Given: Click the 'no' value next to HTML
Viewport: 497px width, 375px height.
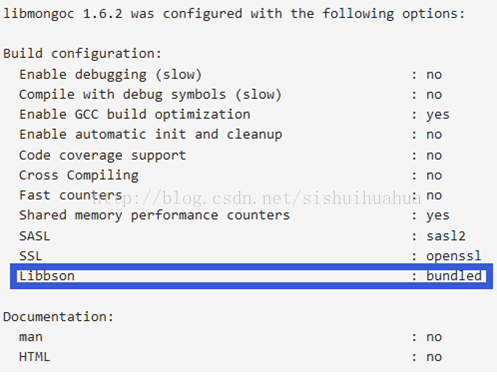Looking at the screenshot, I should tap(434, 357).
